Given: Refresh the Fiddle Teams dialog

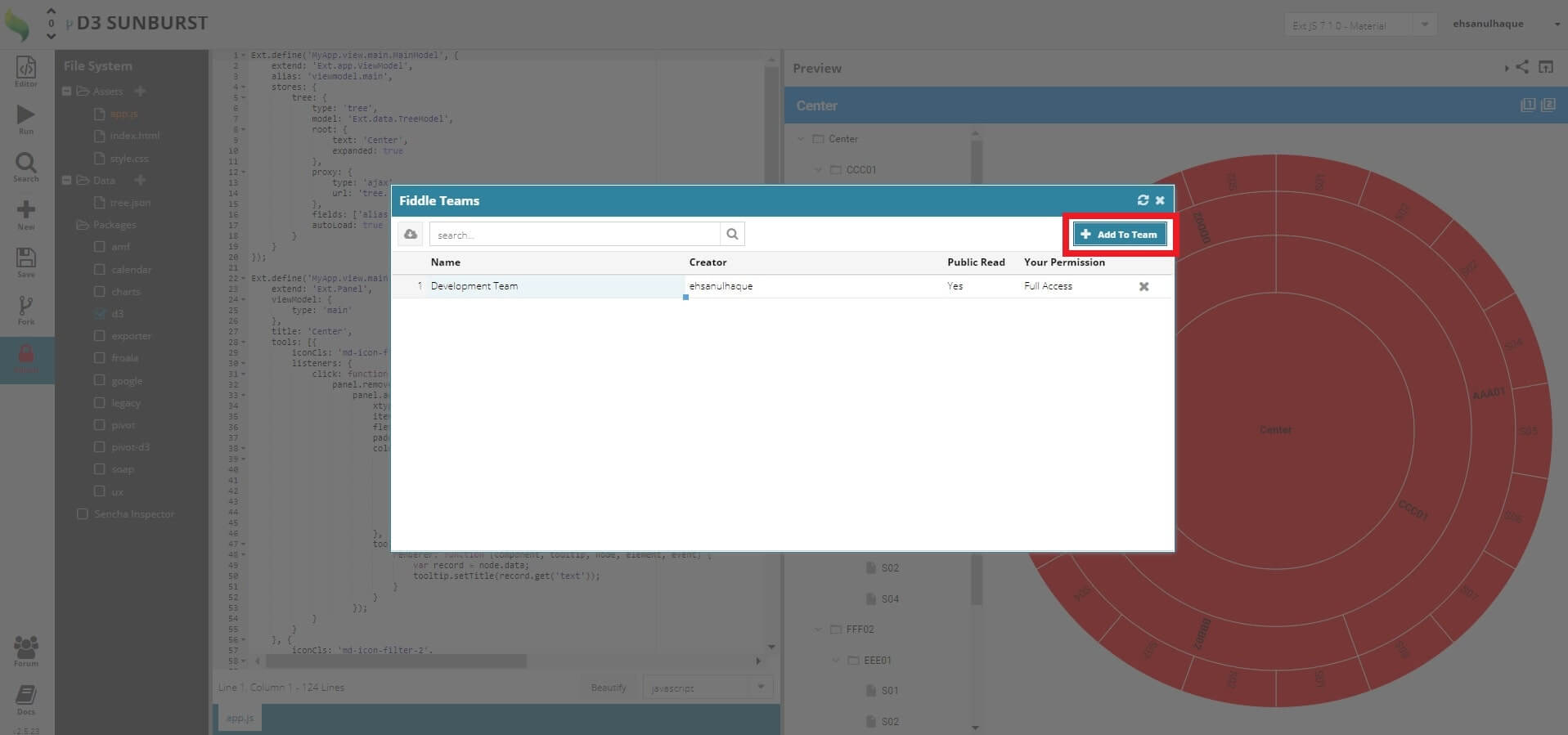Looking at the screenshot, I should (1143, 200).
